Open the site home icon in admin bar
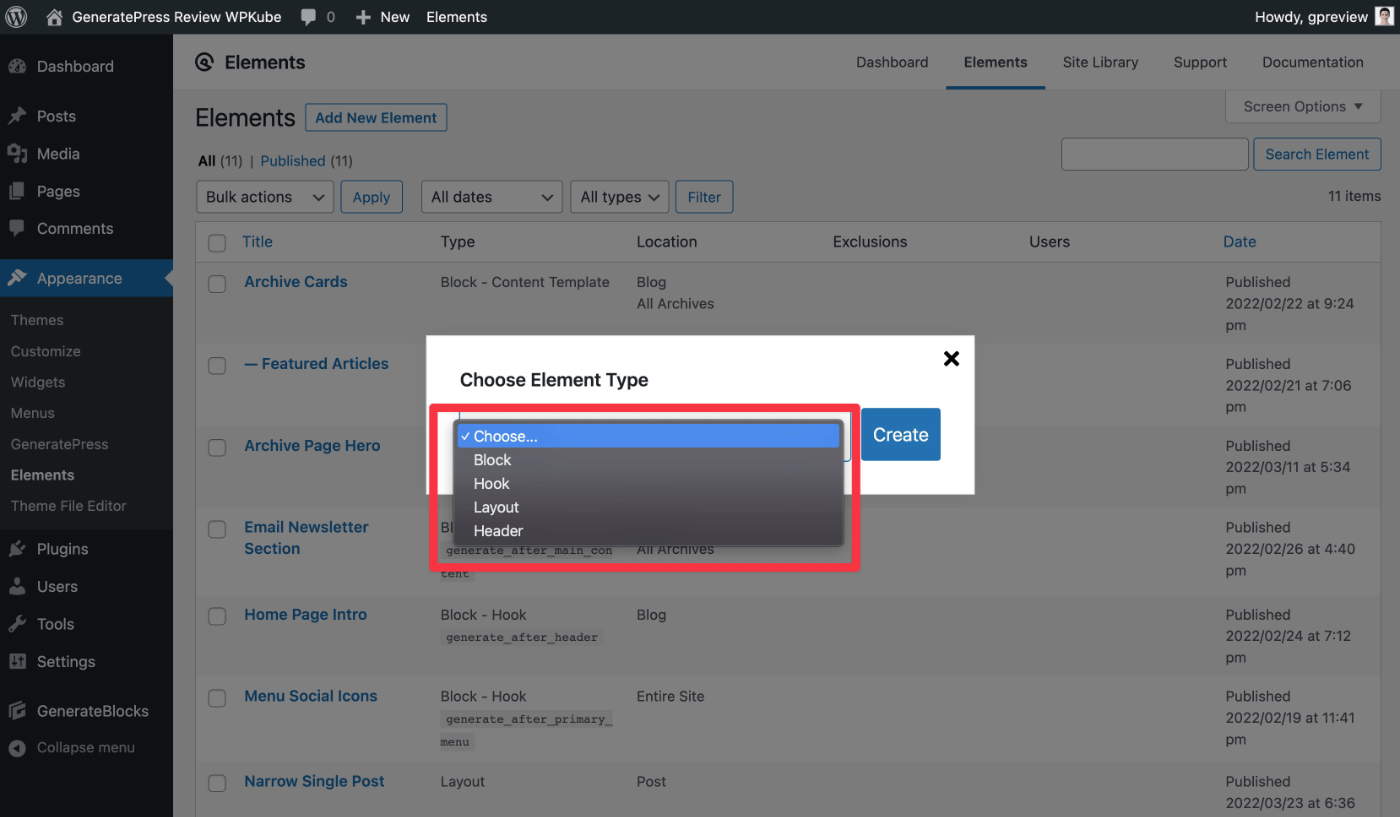Image resolution: width=1400 pixels, height=817 pixels. 55,17
